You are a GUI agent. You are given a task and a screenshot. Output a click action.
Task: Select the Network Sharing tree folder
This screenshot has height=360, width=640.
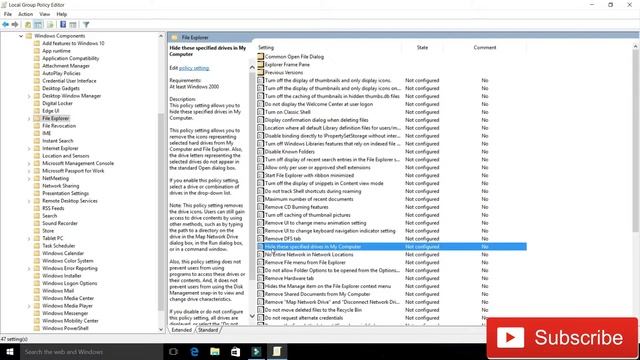pos(60,186)
